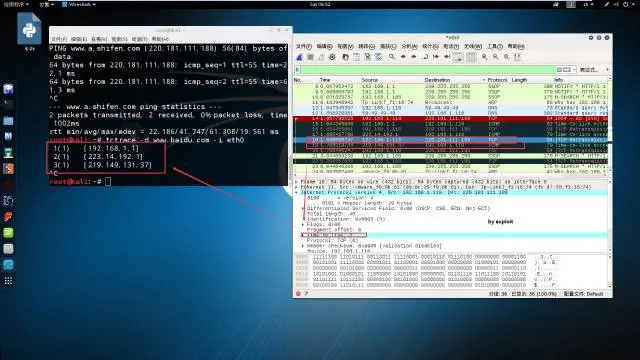
Task: Reset Wireshark text to normal size
Action: pyautogui.click(x=507, y=57)
